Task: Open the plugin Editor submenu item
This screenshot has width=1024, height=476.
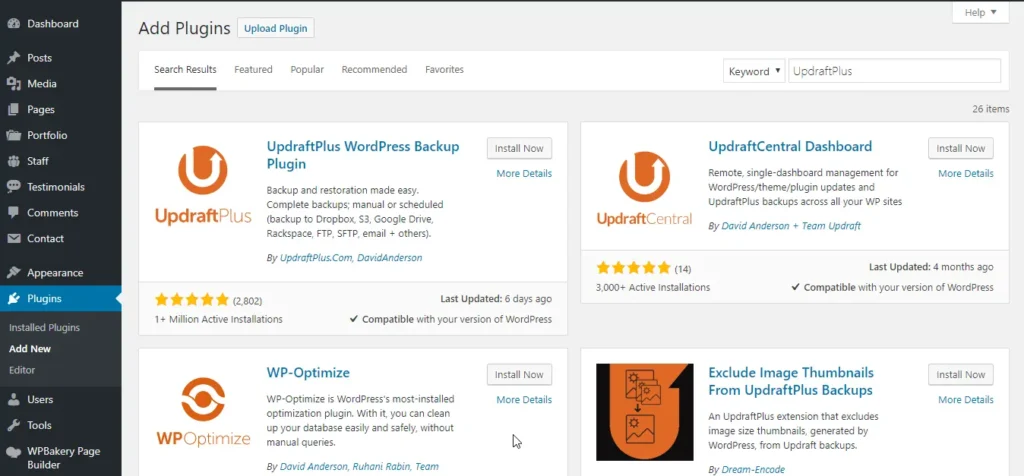Action: 22,370
